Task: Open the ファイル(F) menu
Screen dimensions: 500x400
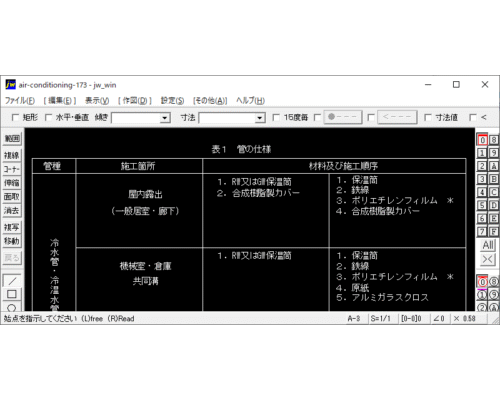Action: point(20,101)
